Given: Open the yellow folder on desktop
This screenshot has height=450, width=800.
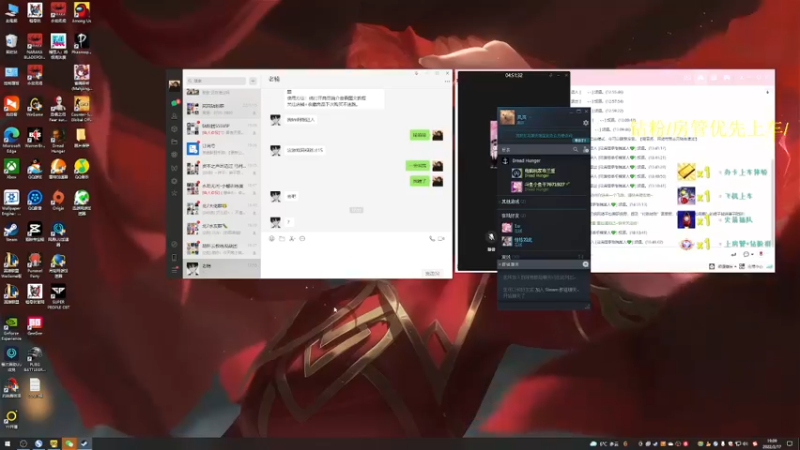Looking at the screenshot, I should tap(81, 137).
